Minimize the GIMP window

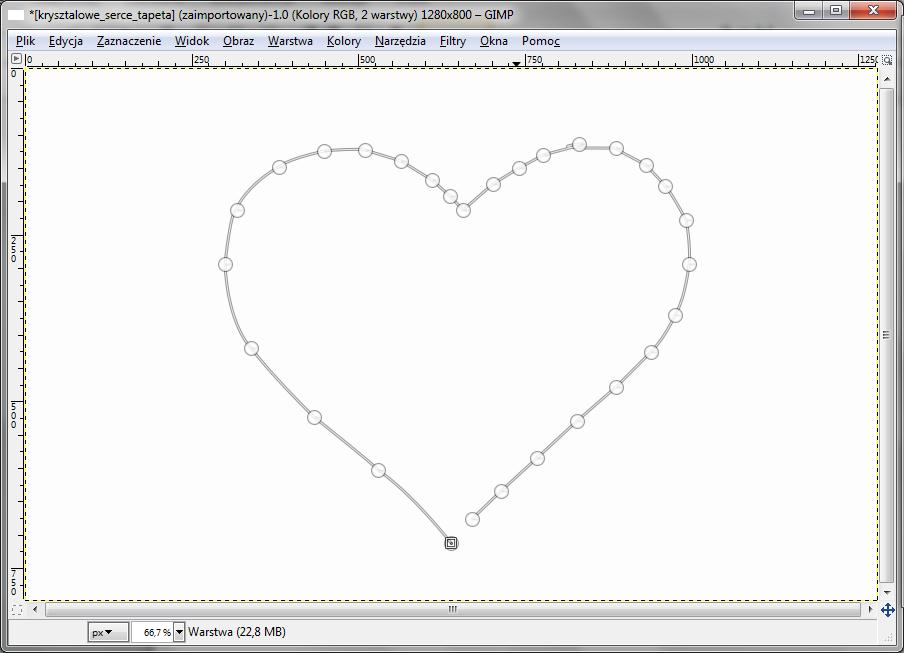pyautogui.click(x=809, y=10)
